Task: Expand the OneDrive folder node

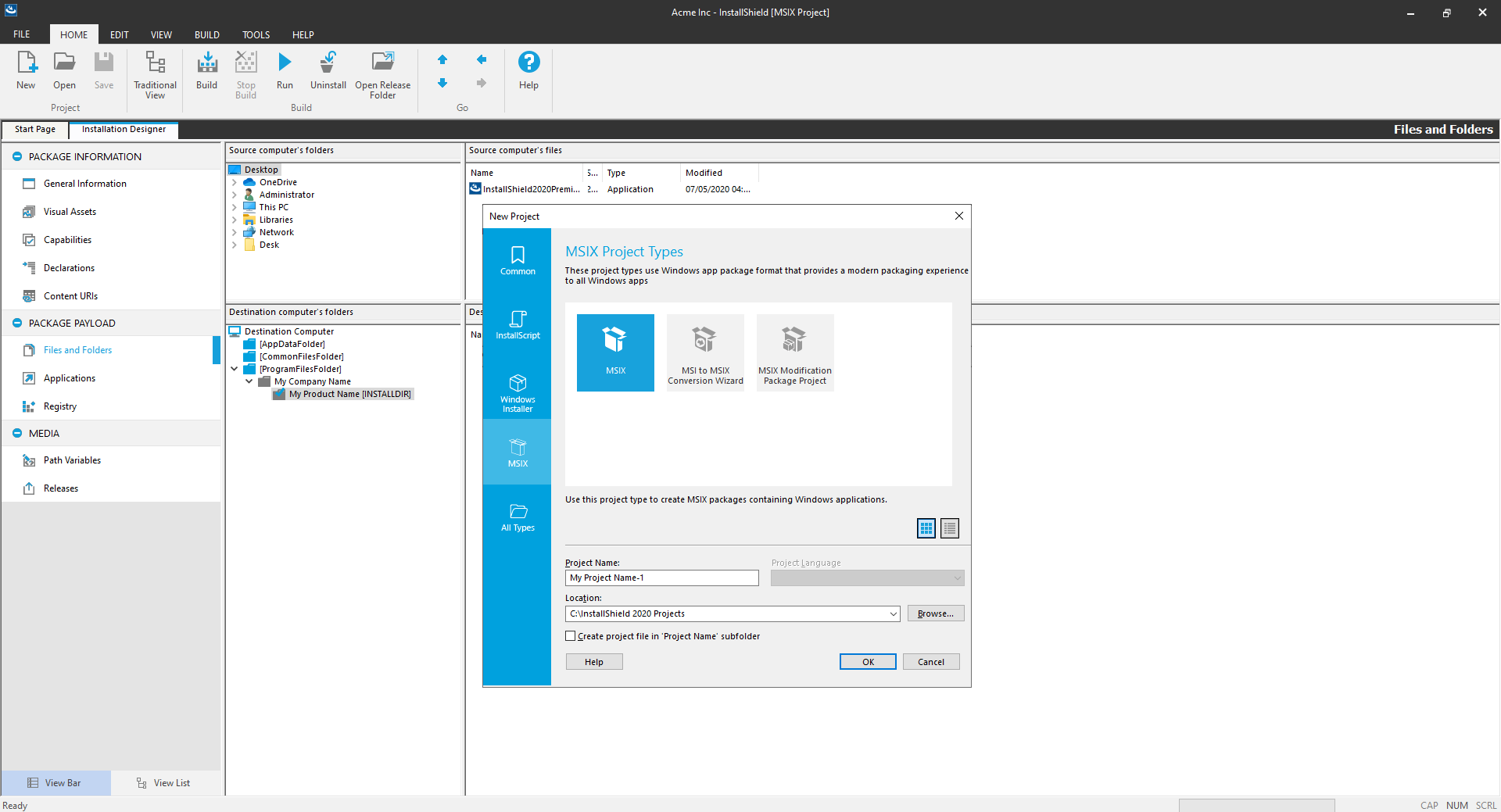Action: [235, 182]
